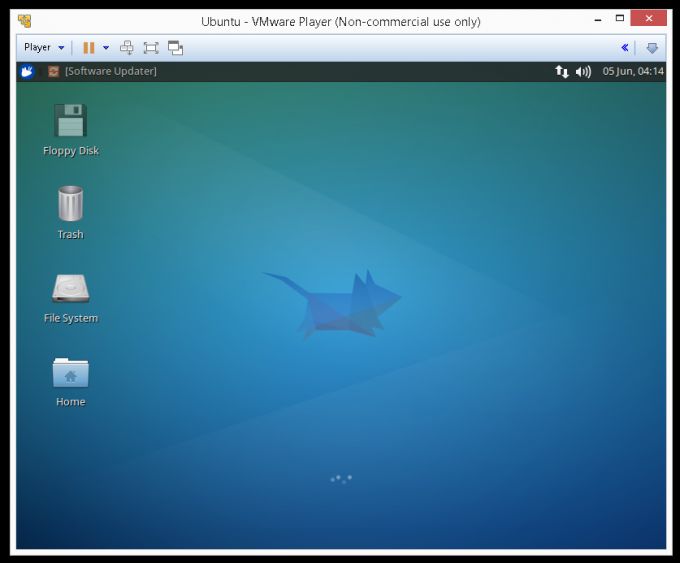Viewport: 680px width, 563px height.
Task: Click the Software Updater taskbar icon
Action: [x=53, y=71]
